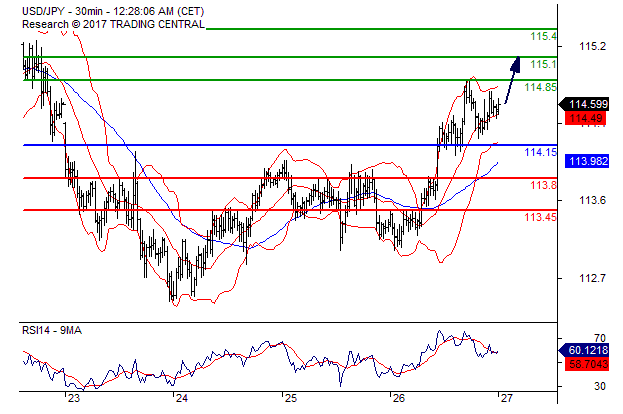Click the USD/JPY 30min chart title
Image resolution: width=623 pixels, height=414 pixels.
113,11
